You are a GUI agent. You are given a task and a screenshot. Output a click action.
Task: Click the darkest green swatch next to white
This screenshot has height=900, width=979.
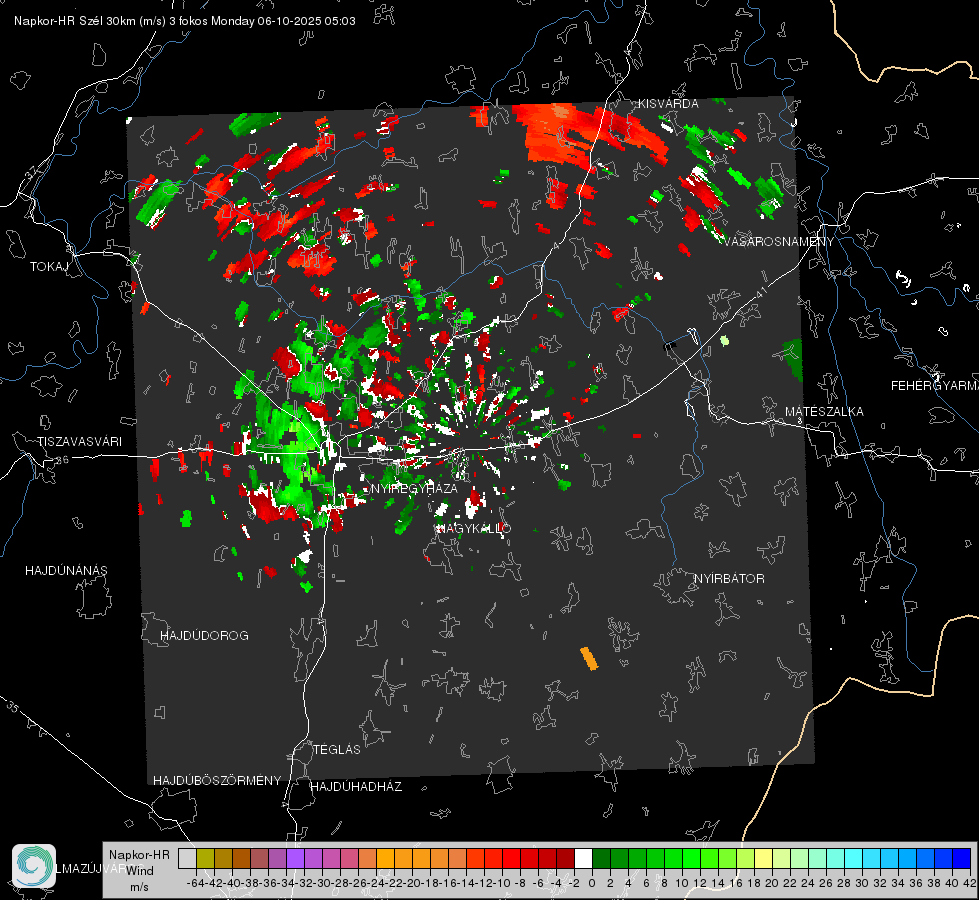point(601,858)
